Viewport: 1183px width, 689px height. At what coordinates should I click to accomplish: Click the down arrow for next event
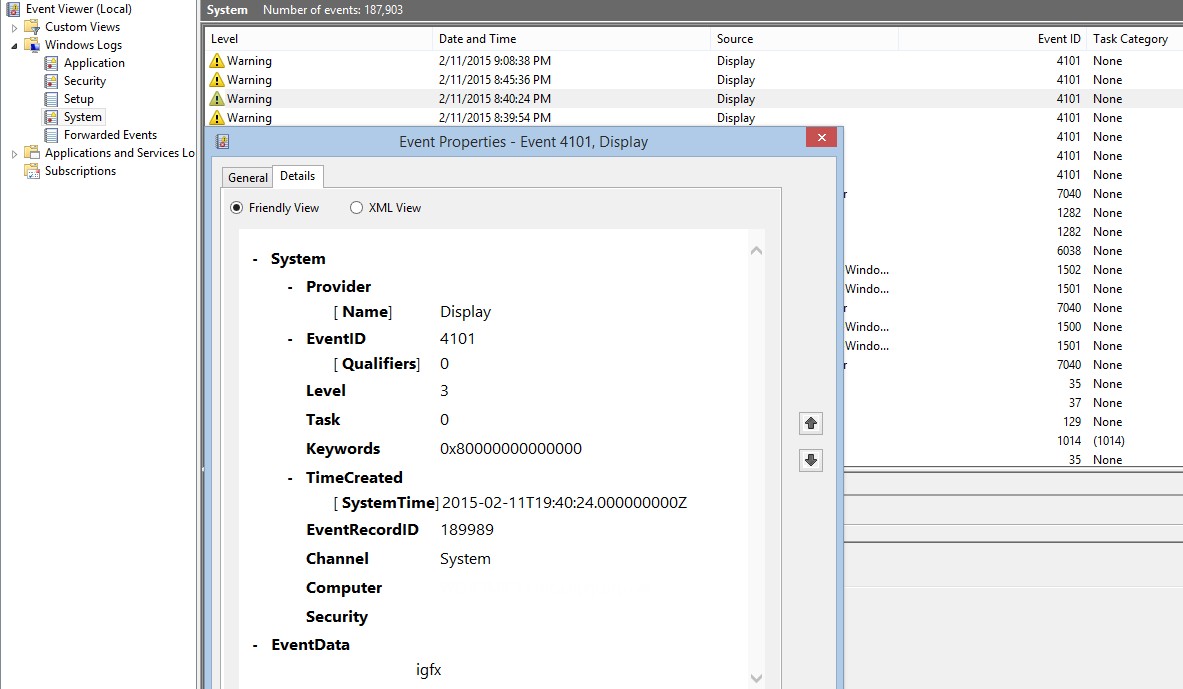(811, 460)
